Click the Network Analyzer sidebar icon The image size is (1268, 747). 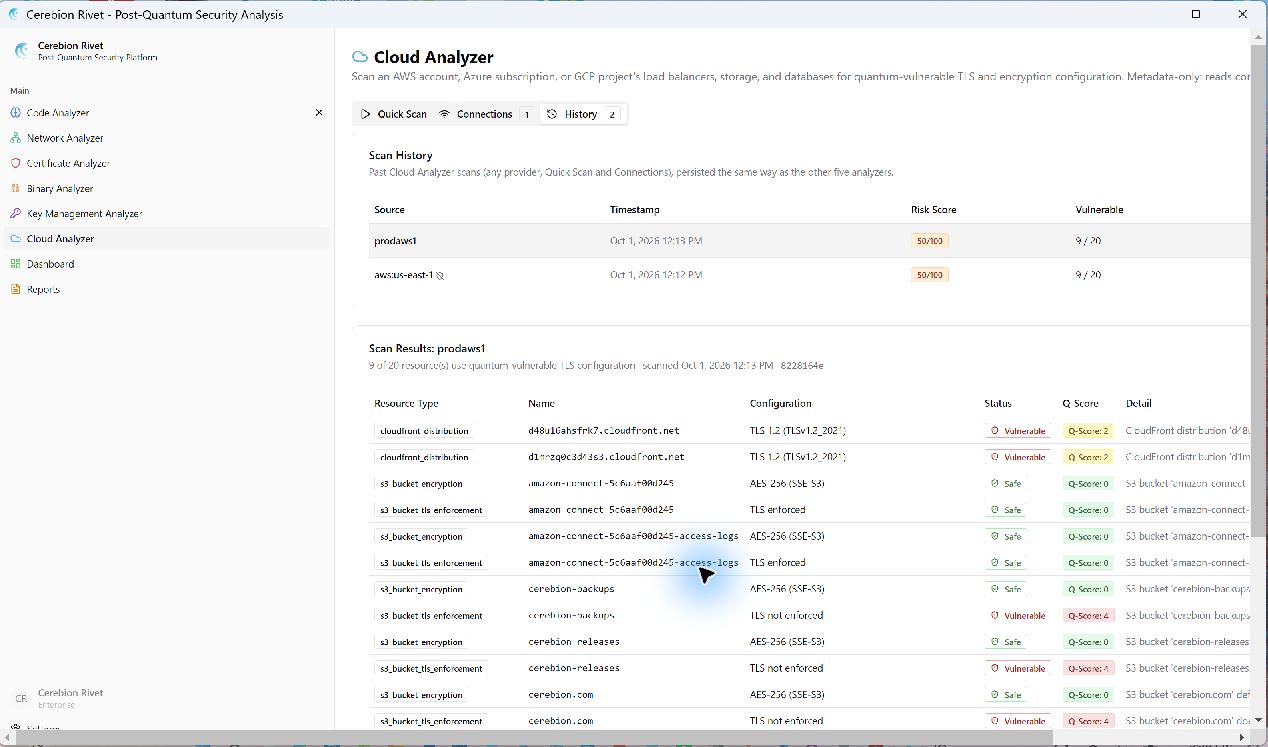(x=15, y=138)
